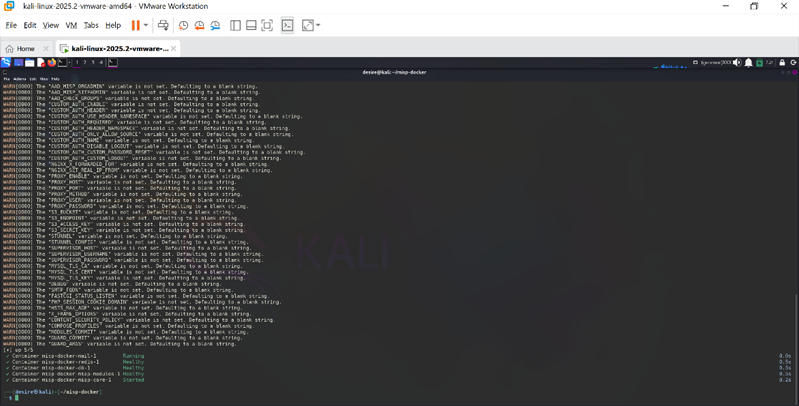Image resolution: width=799 pixels, height=406 pixels.
Task: Click Send Ctrl+Alt+Del toolbar icon
Action: click(163, 25)
